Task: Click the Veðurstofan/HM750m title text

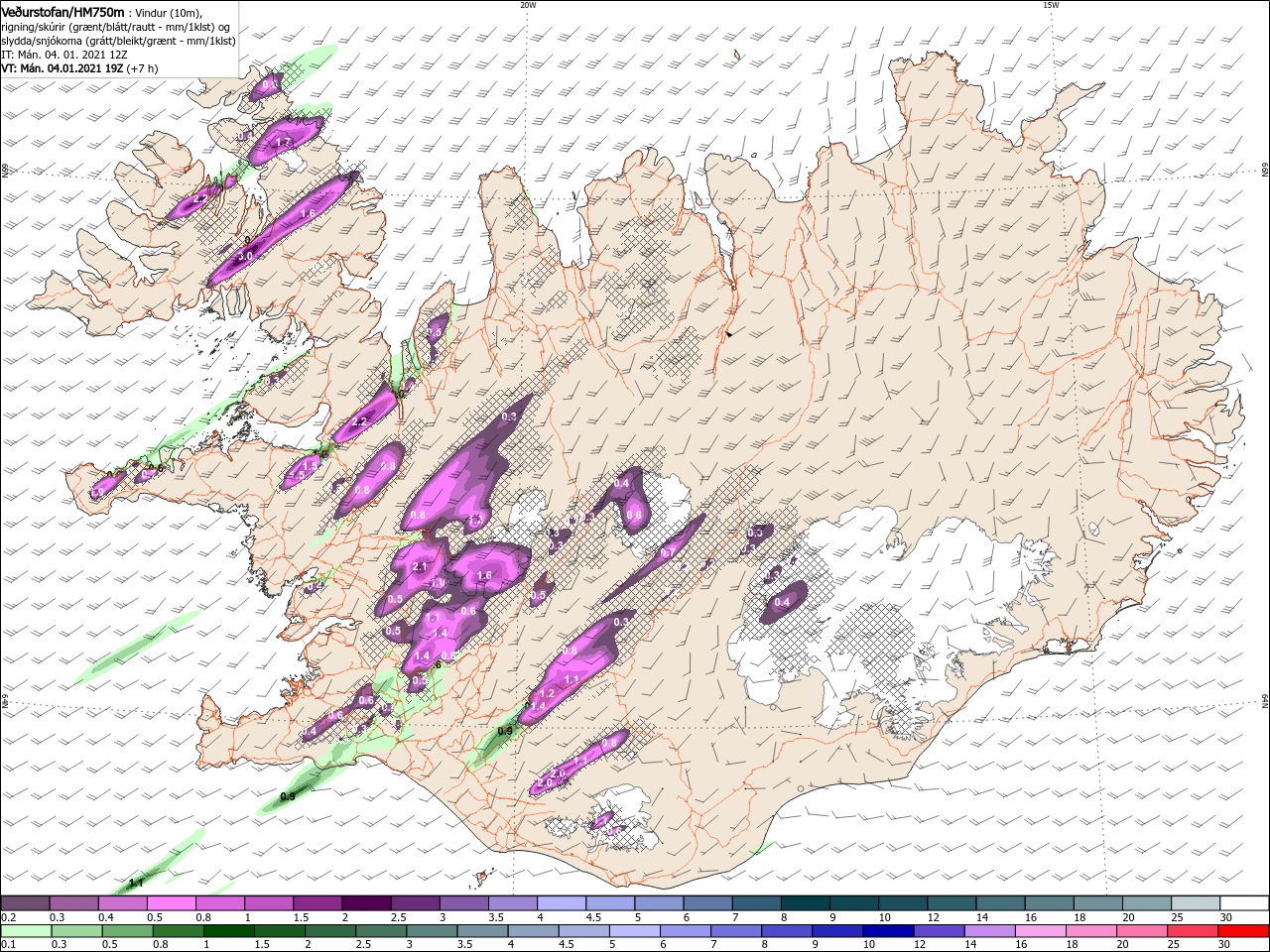Action: (x=63, y=11)
